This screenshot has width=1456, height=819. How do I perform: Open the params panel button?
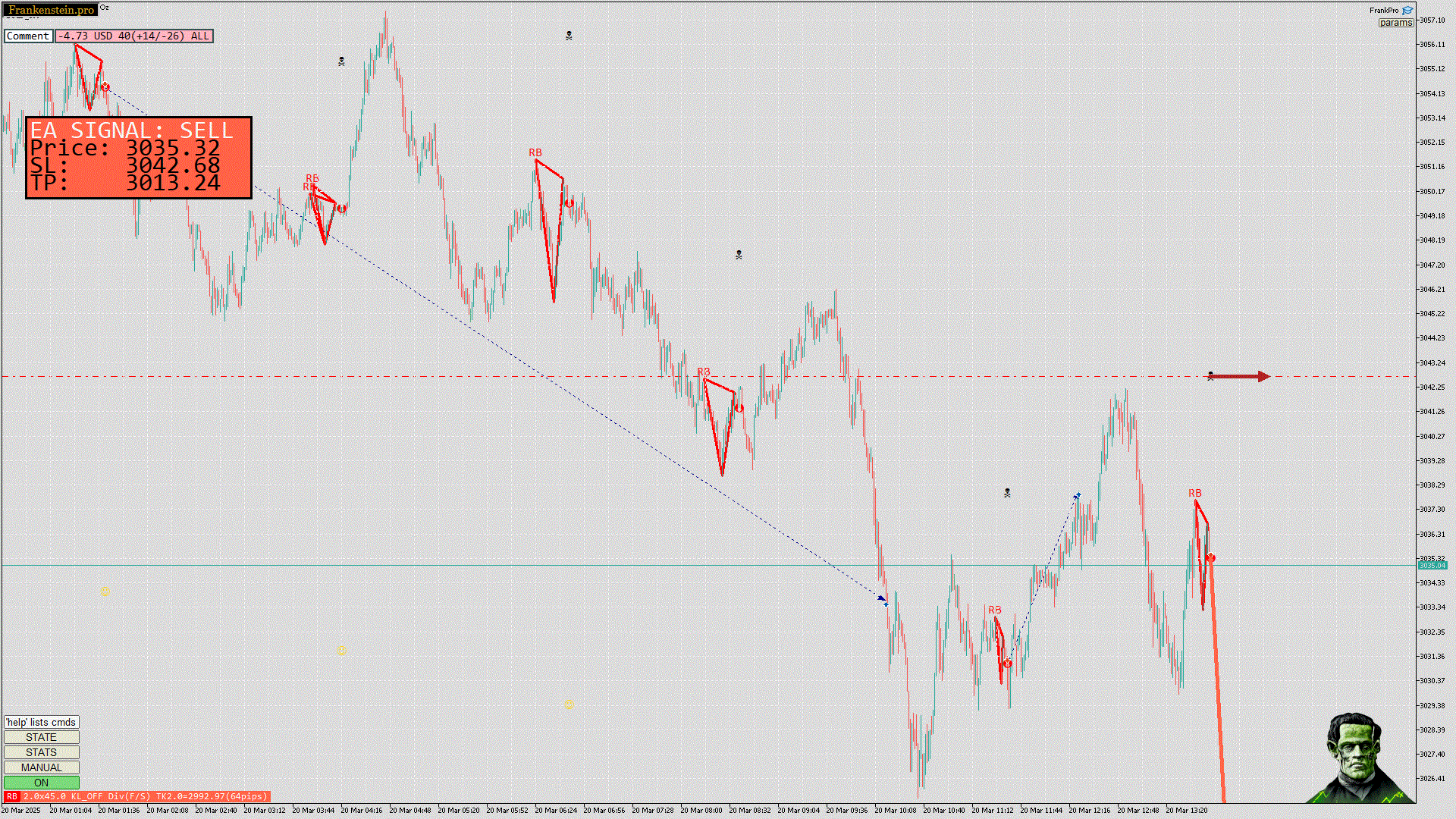click(1395, 23)
